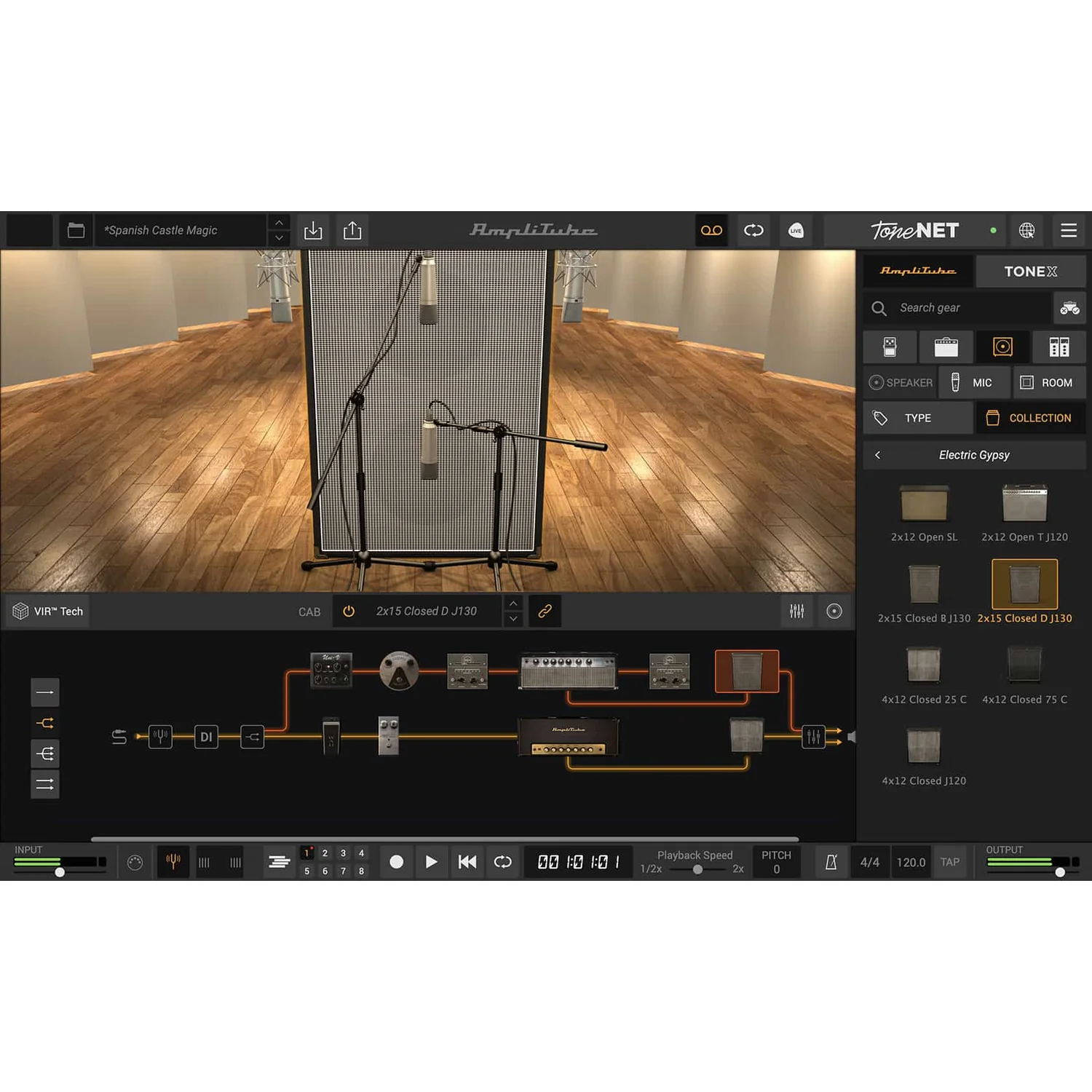Click the VIR Tech button
Viewport: 1092px width, 1092px height.
48,612
